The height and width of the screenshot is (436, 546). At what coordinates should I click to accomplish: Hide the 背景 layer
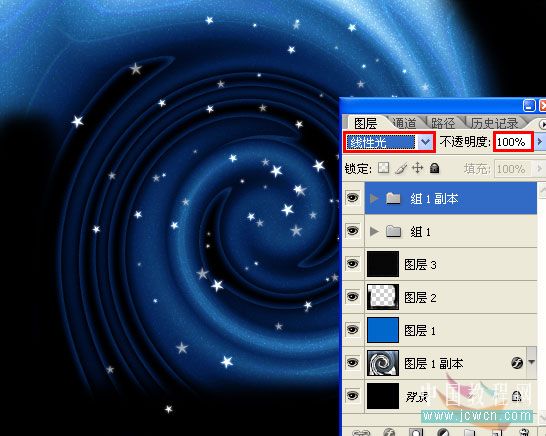(352, 396)
